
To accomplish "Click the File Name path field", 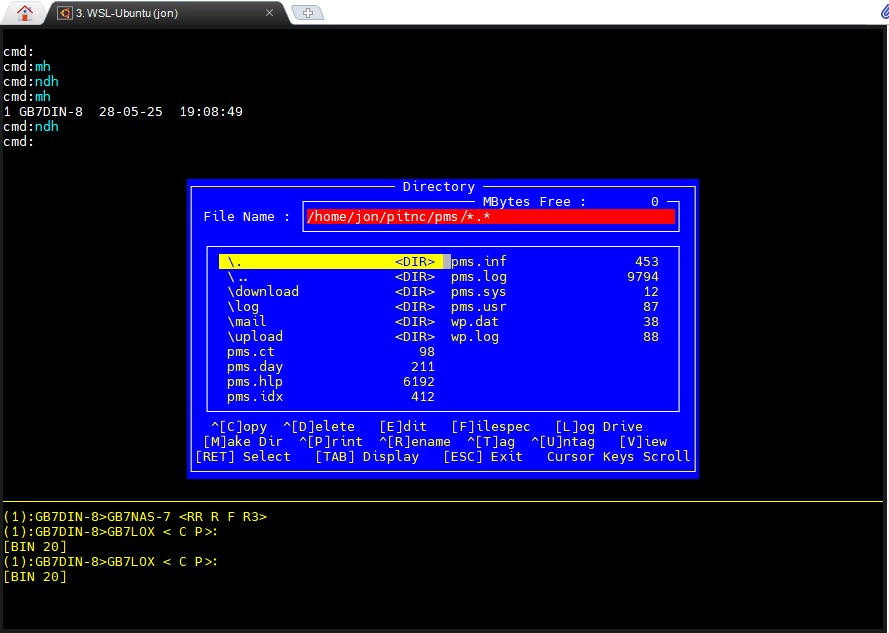I will (490, 217).
